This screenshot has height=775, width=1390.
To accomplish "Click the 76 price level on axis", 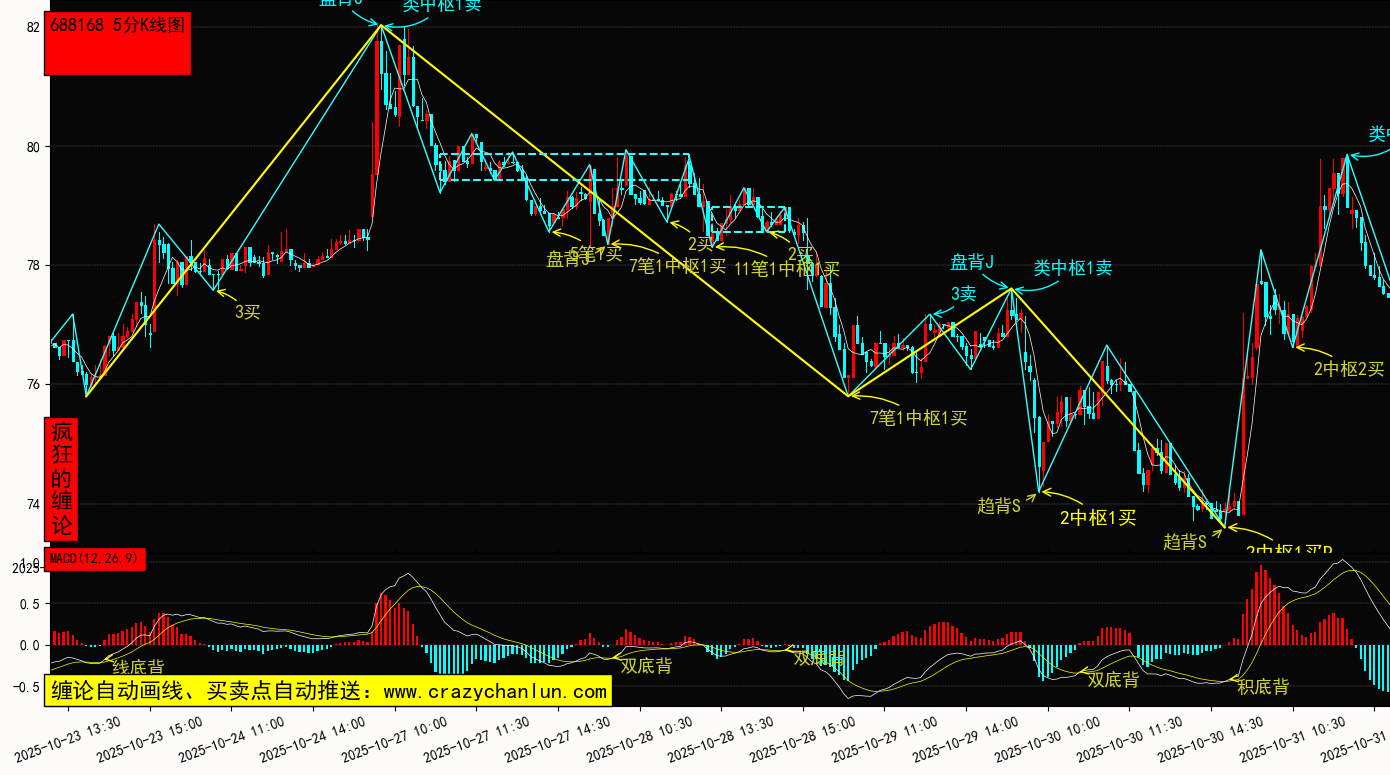I will [33, 385].
